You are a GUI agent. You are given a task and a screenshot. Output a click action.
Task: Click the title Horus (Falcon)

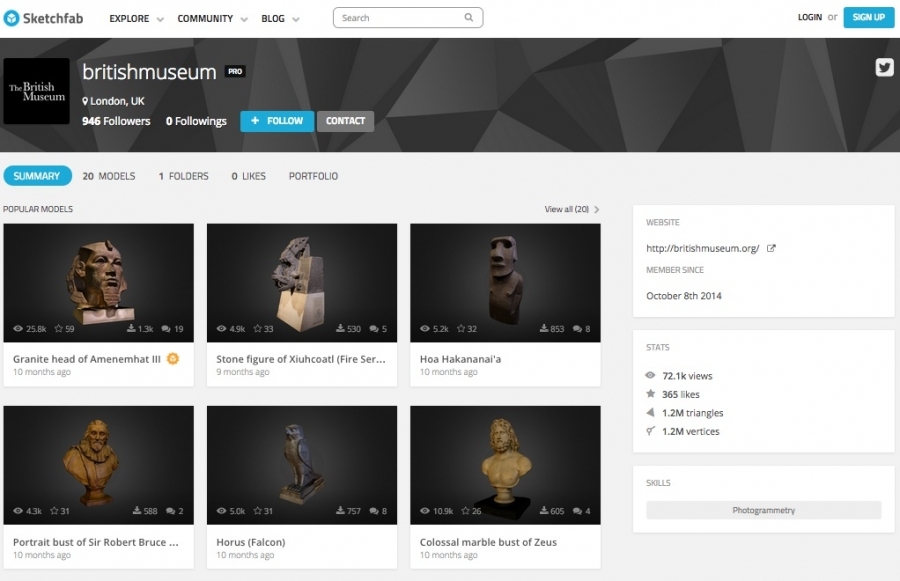[251, 542]
